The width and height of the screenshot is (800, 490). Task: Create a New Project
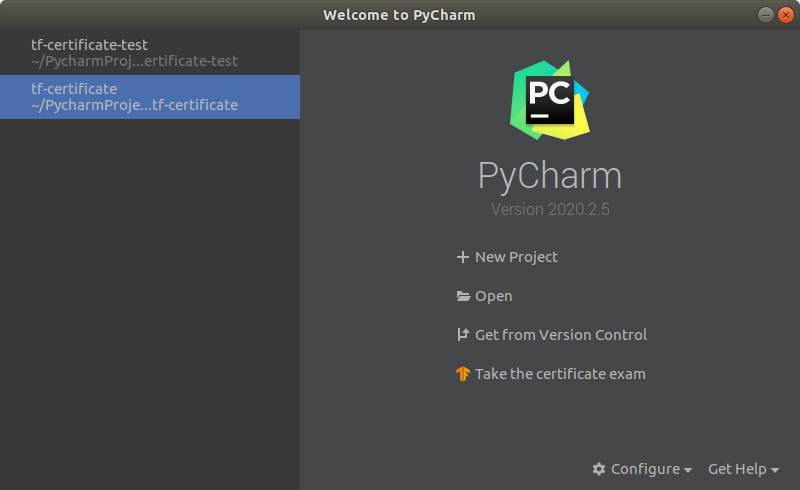(x=516, y=257)
